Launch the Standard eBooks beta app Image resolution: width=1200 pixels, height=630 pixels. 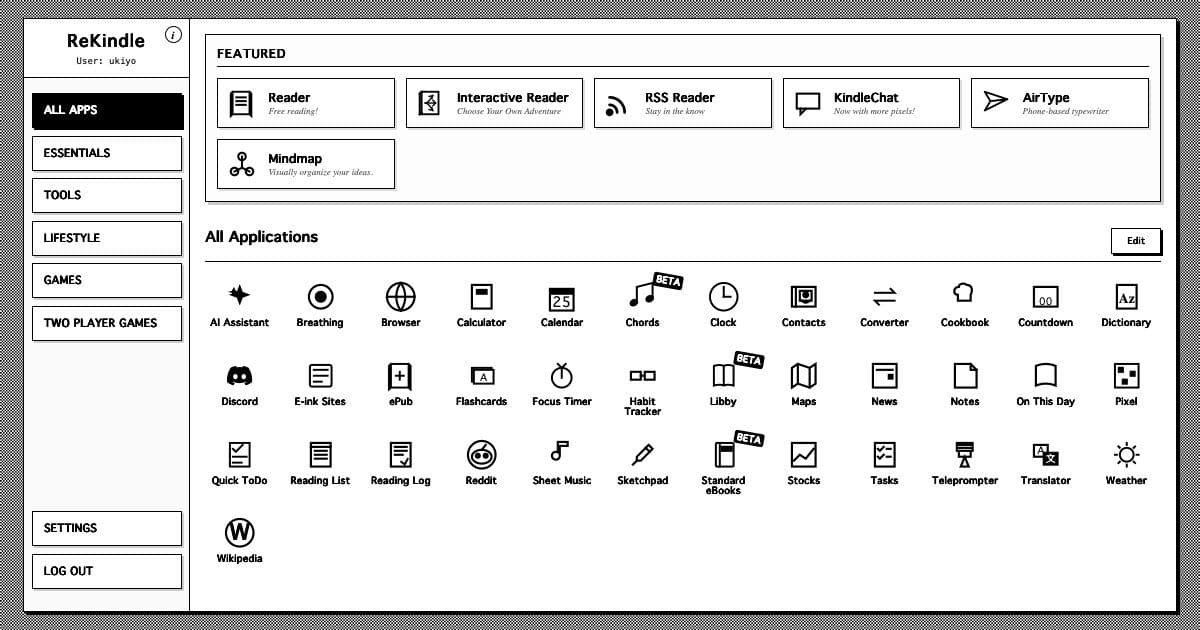pyautogui.click(x=723, y=460)
